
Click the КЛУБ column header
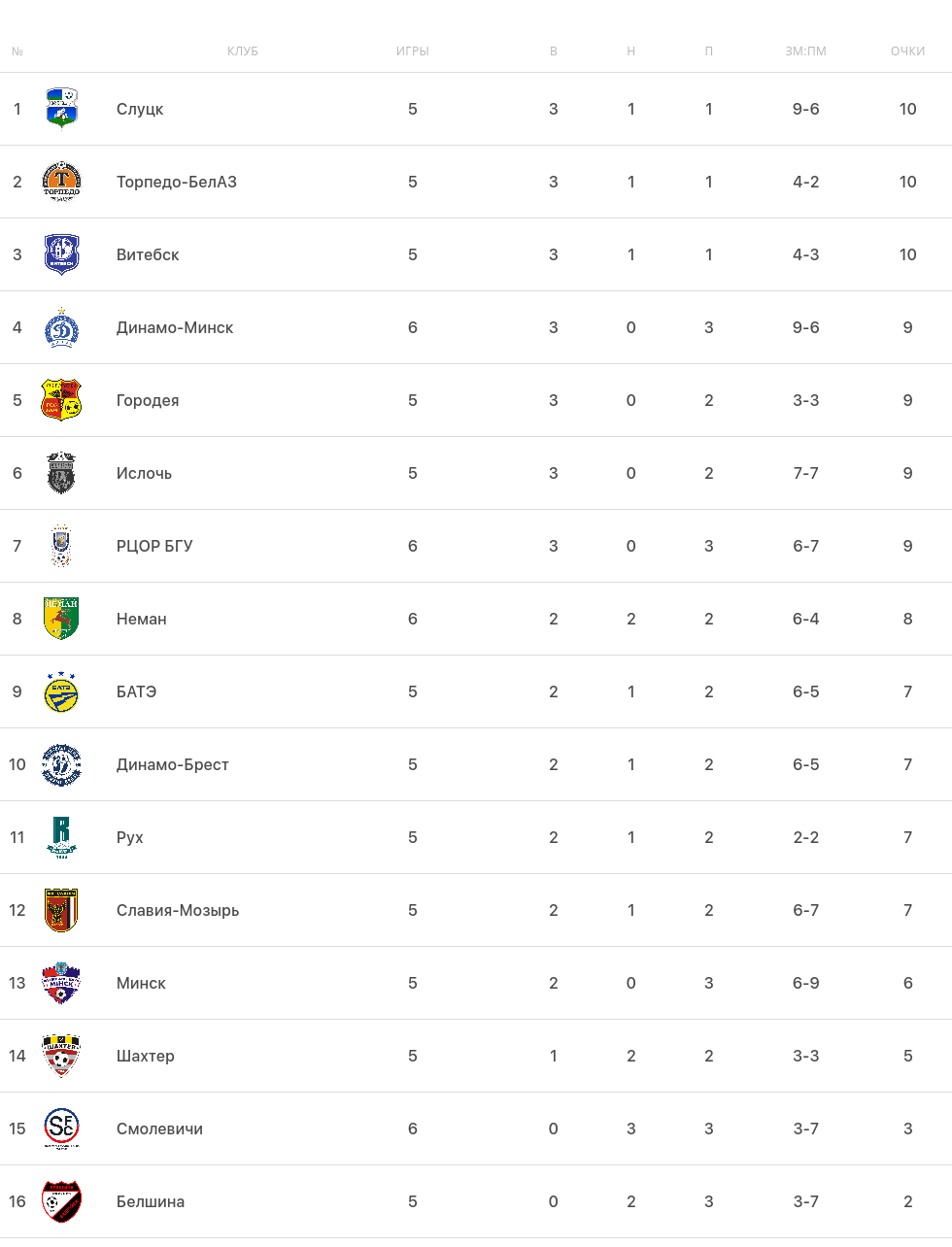click(x=243, y=51)
